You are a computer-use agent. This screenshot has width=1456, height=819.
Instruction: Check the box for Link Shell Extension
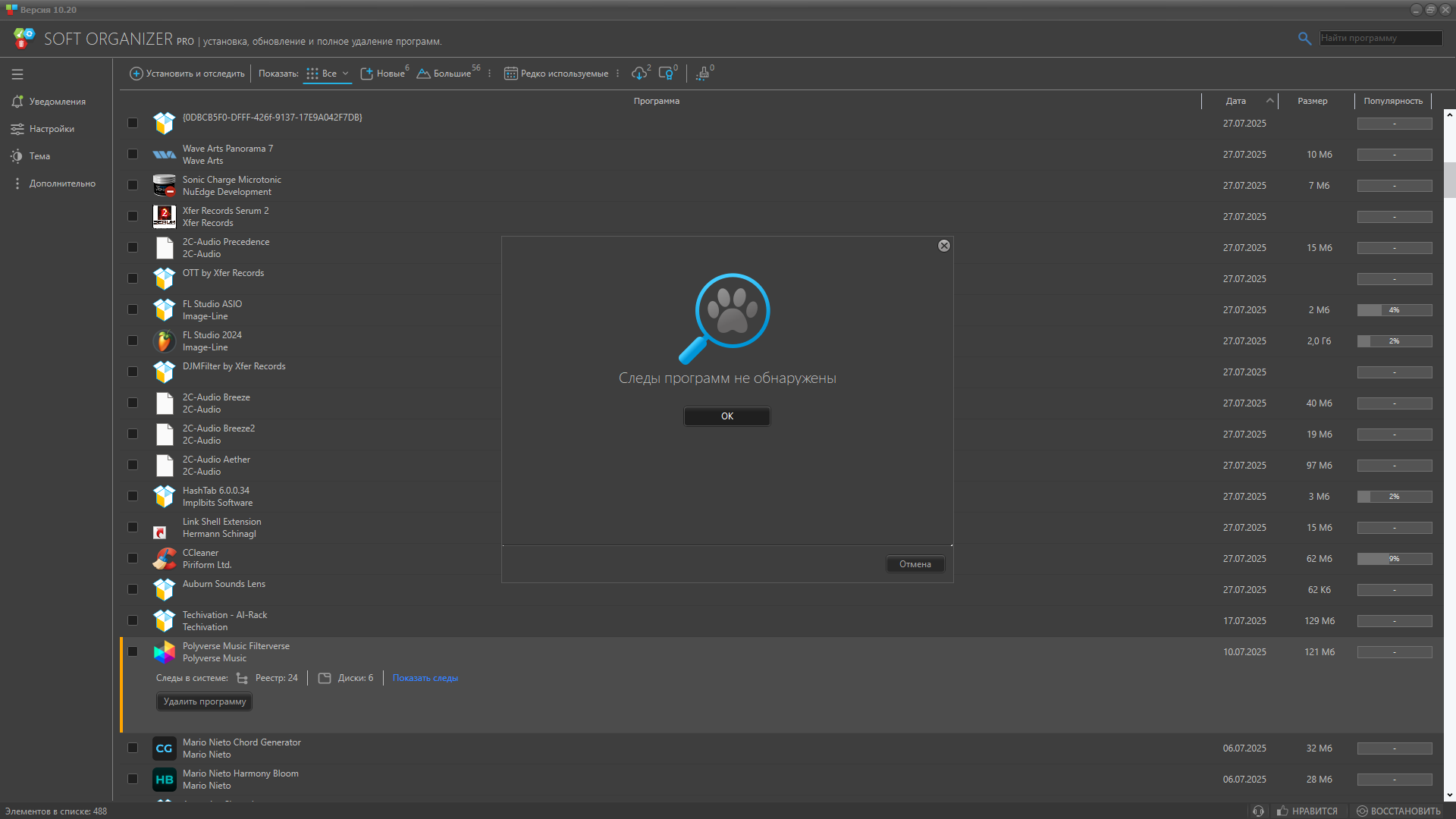coord(133,527)
